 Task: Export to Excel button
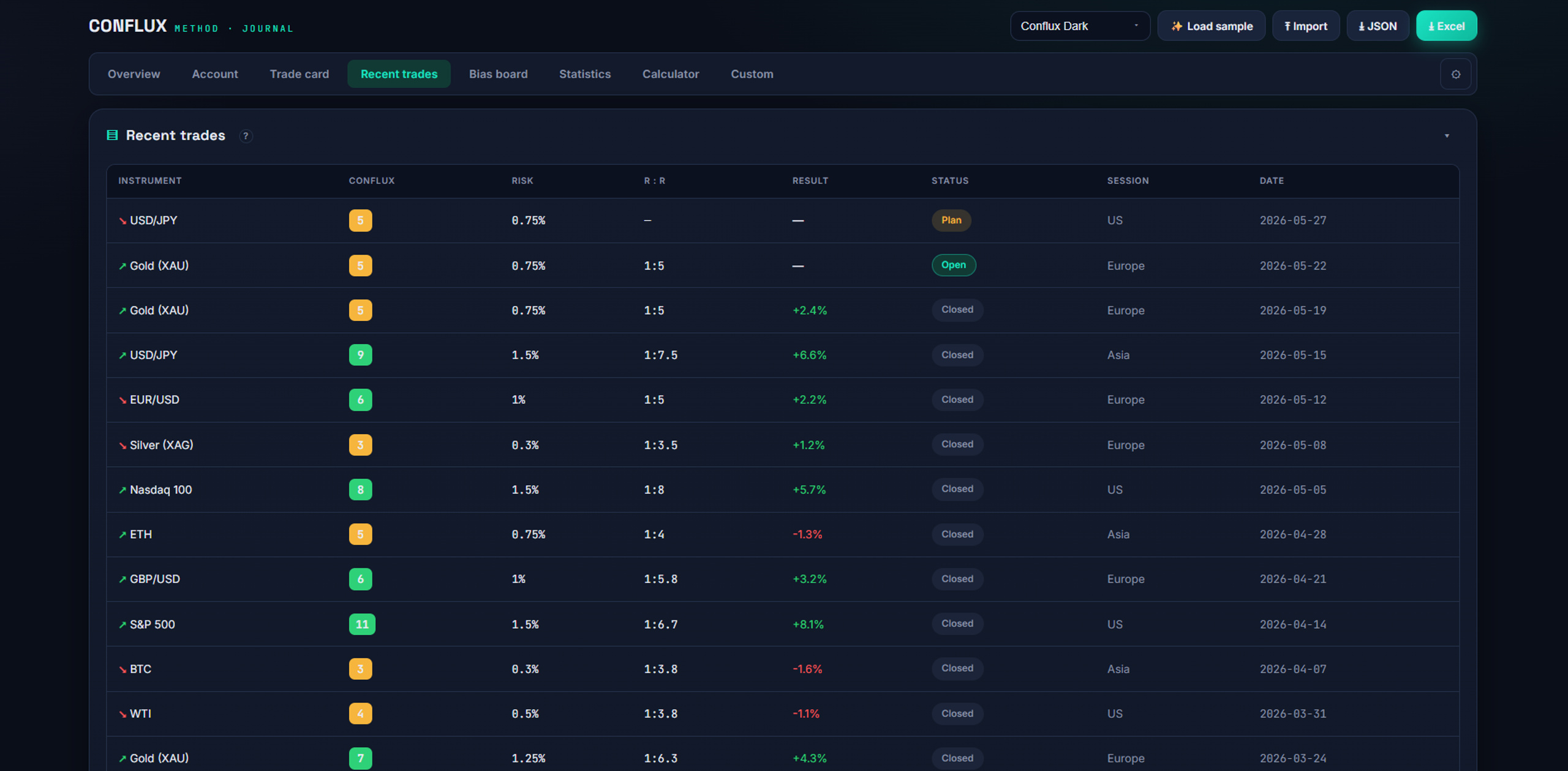(x=1446, y=26)
